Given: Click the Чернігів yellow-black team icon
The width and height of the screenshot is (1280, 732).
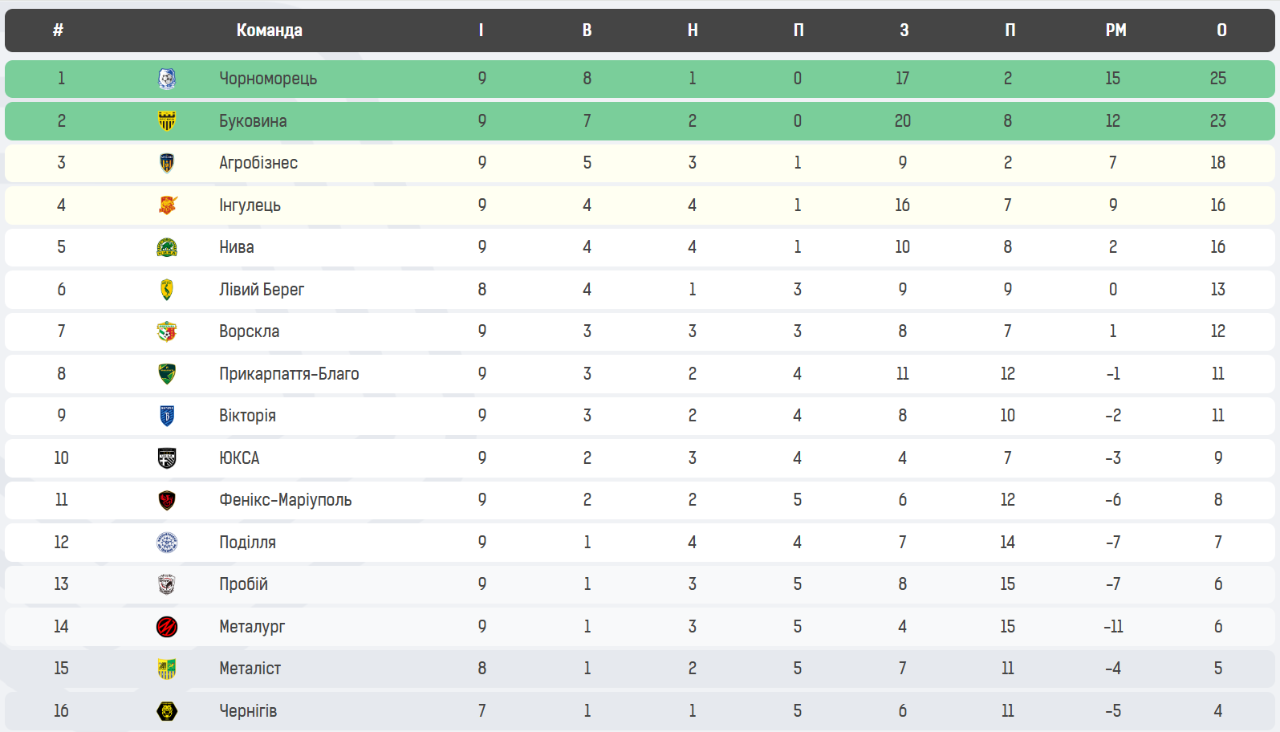Looking at the screenshot, I should coord(167,711).
